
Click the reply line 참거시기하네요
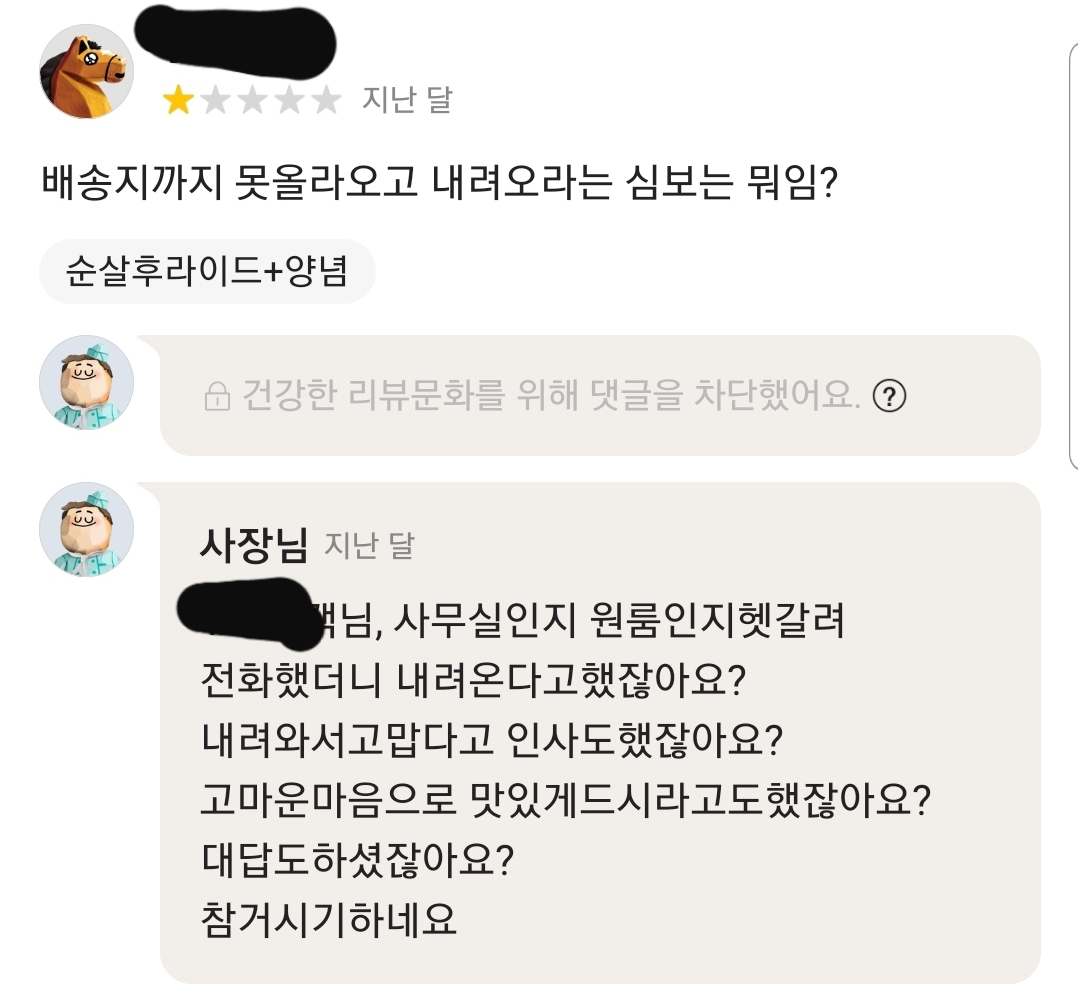tap(328, 919)
